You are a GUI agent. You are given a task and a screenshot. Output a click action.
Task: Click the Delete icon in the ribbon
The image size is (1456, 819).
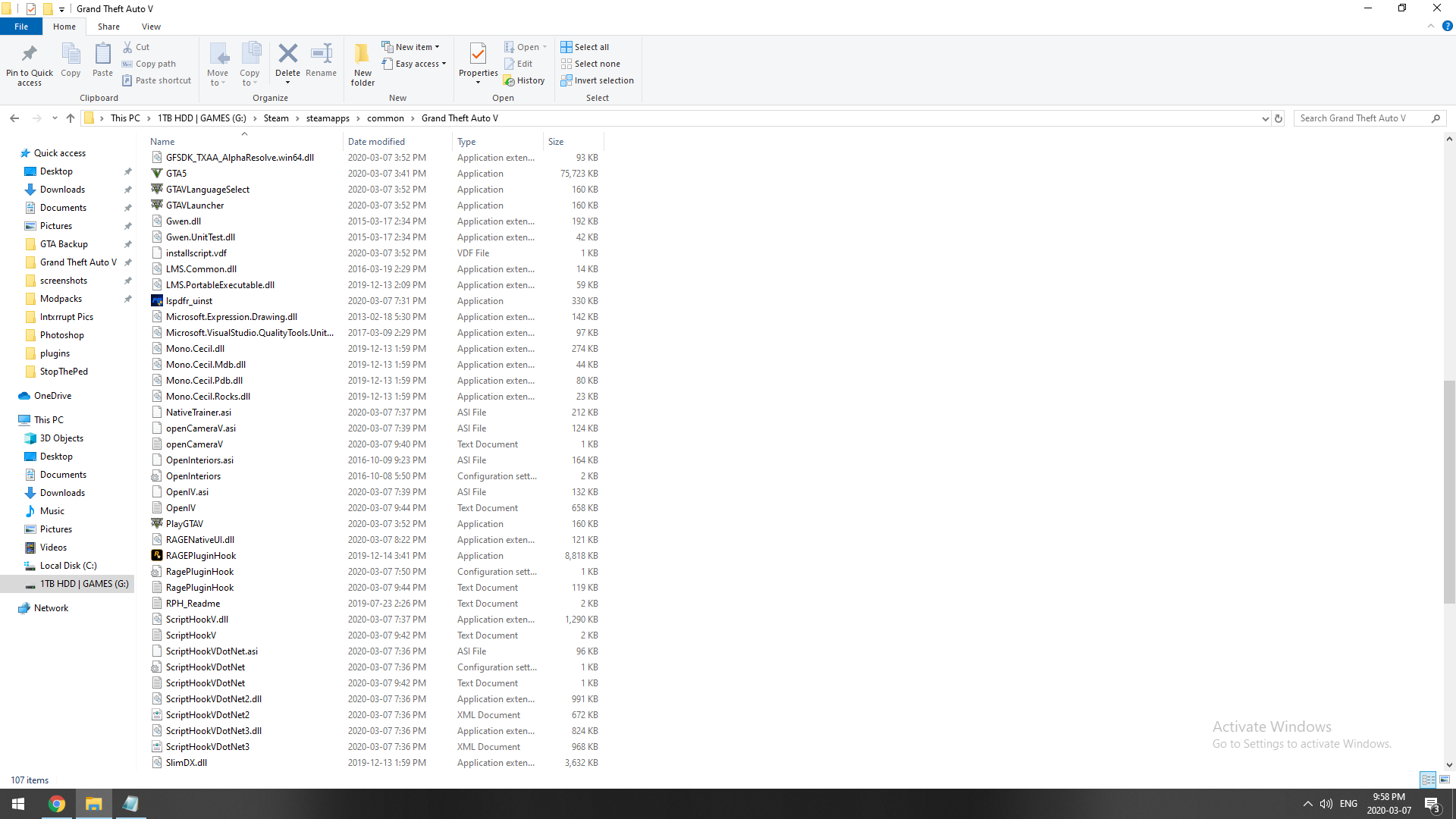[x=287, y=55]
